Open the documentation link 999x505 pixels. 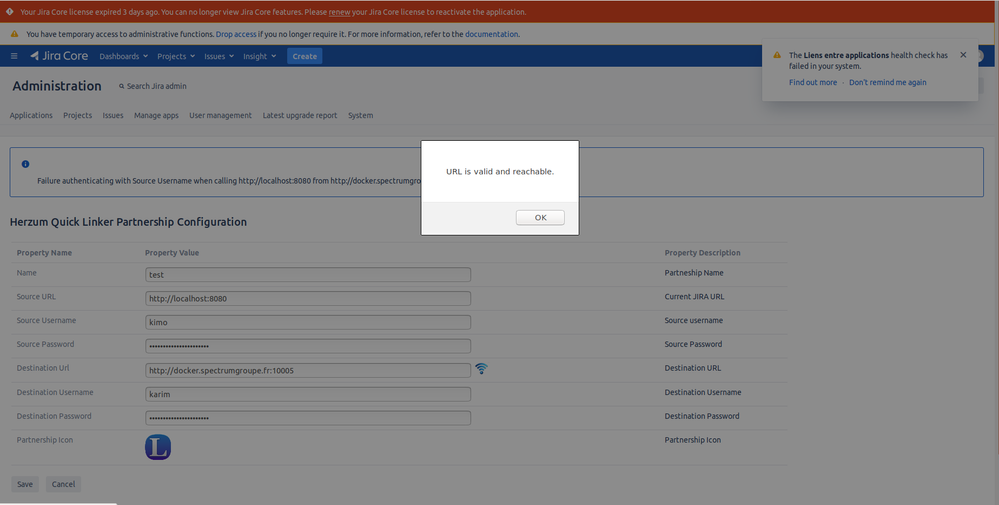pos(491,34)
